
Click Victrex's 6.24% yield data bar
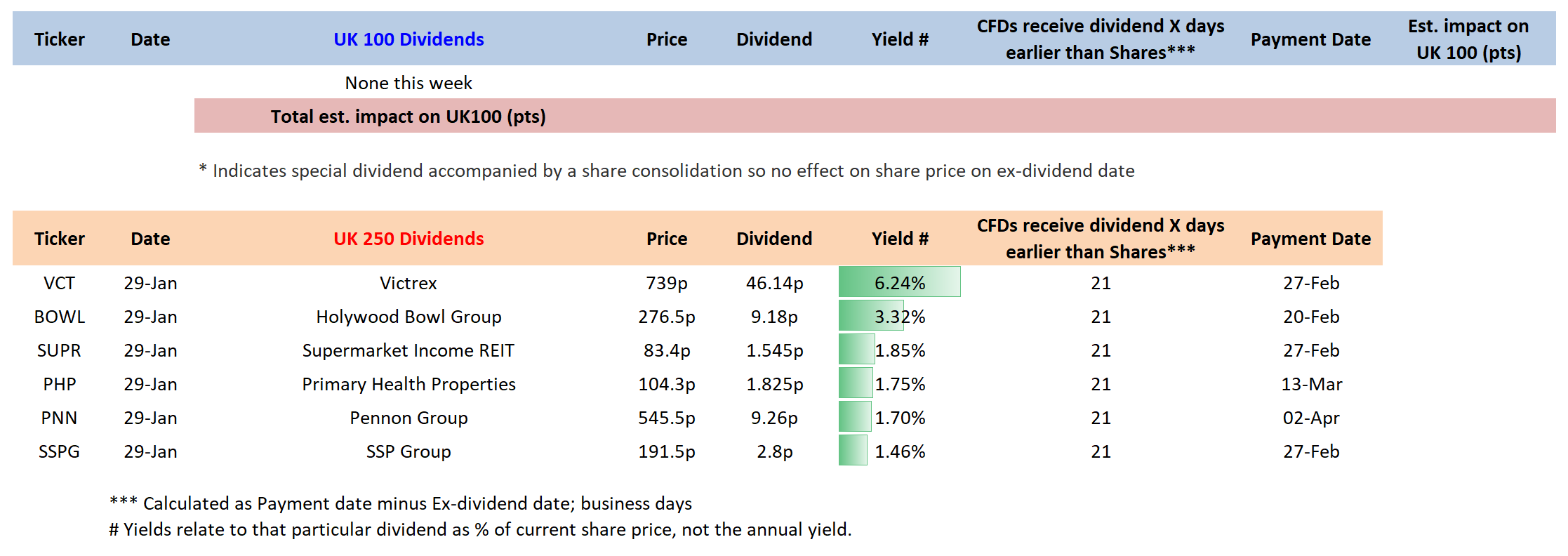tap(899, 282)
